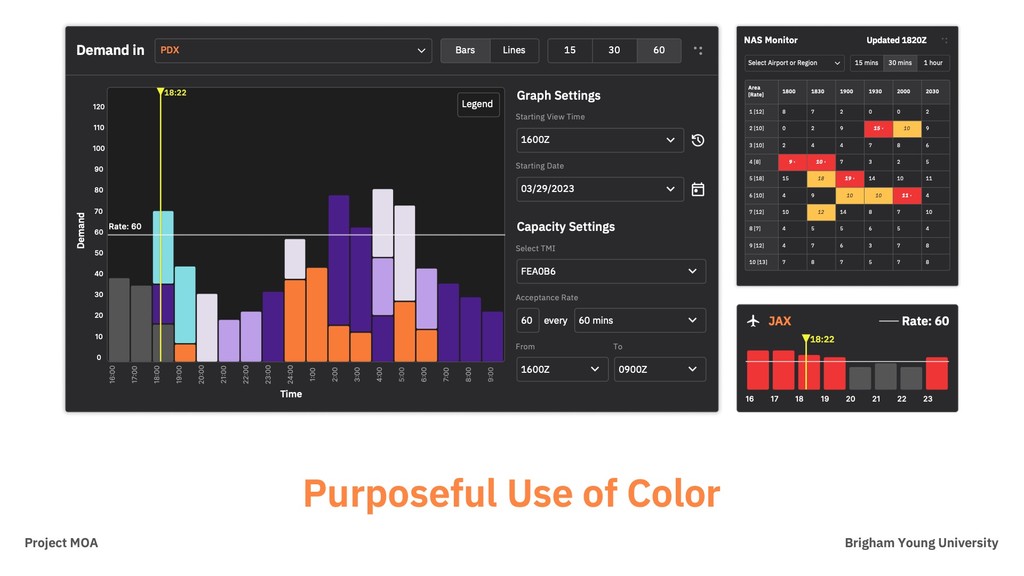
Task: Set demand graph interval to 15
Action: point(570,50)
